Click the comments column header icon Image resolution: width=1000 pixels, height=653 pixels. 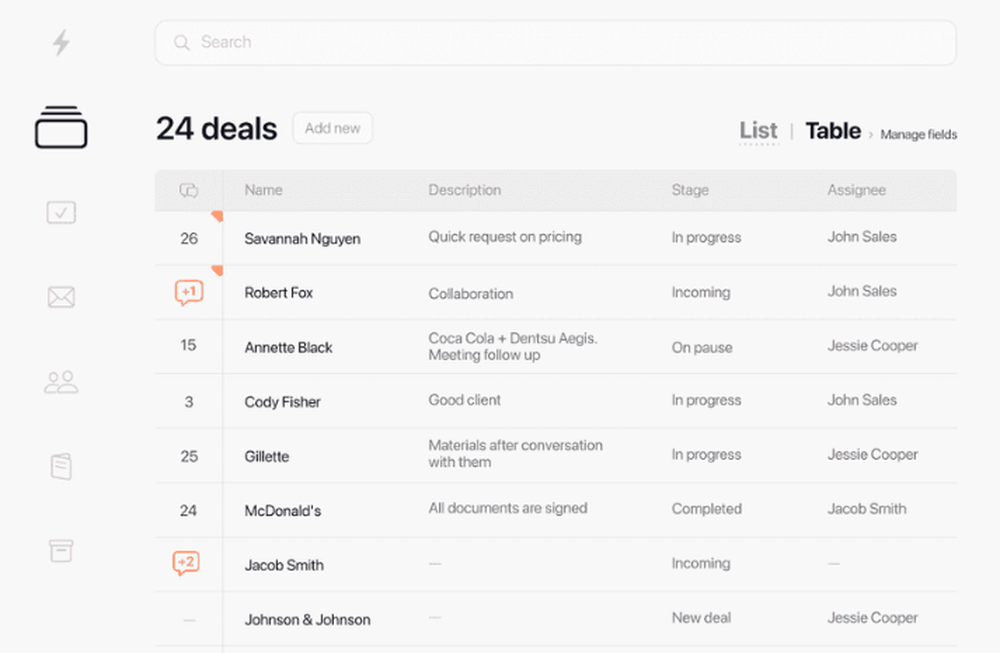pos(189,190)
